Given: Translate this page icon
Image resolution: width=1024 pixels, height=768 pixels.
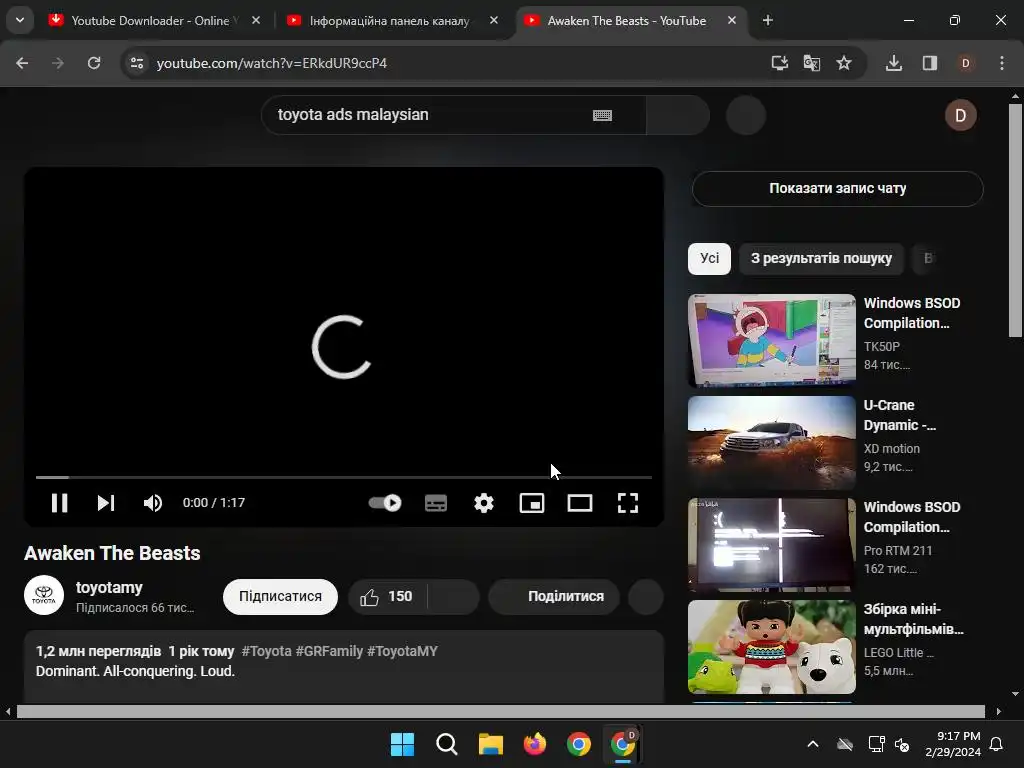Looking at the screenshot, I should coord(812,63).
